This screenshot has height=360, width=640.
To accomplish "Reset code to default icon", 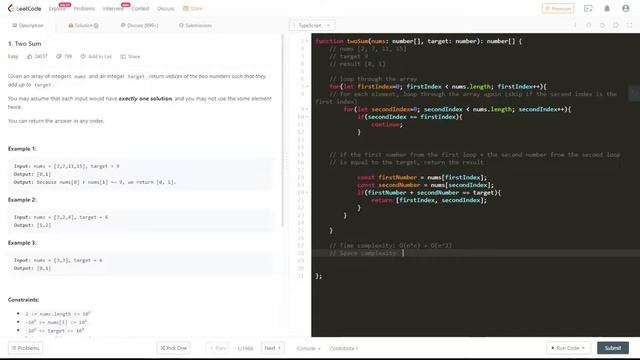I will point(602,25).
